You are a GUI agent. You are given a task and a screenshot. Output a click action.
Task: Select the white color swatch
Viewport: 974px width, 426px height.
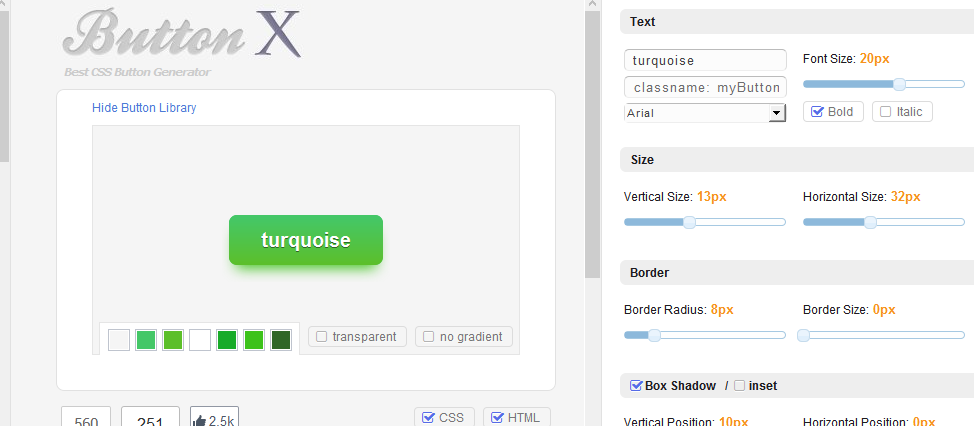(200, 340)
